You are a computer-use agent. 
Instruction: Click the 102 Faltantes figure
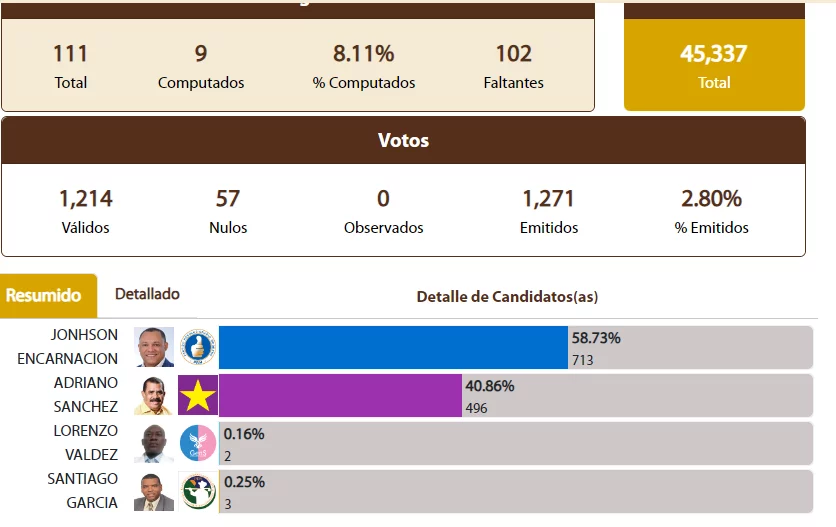(514, 54)
